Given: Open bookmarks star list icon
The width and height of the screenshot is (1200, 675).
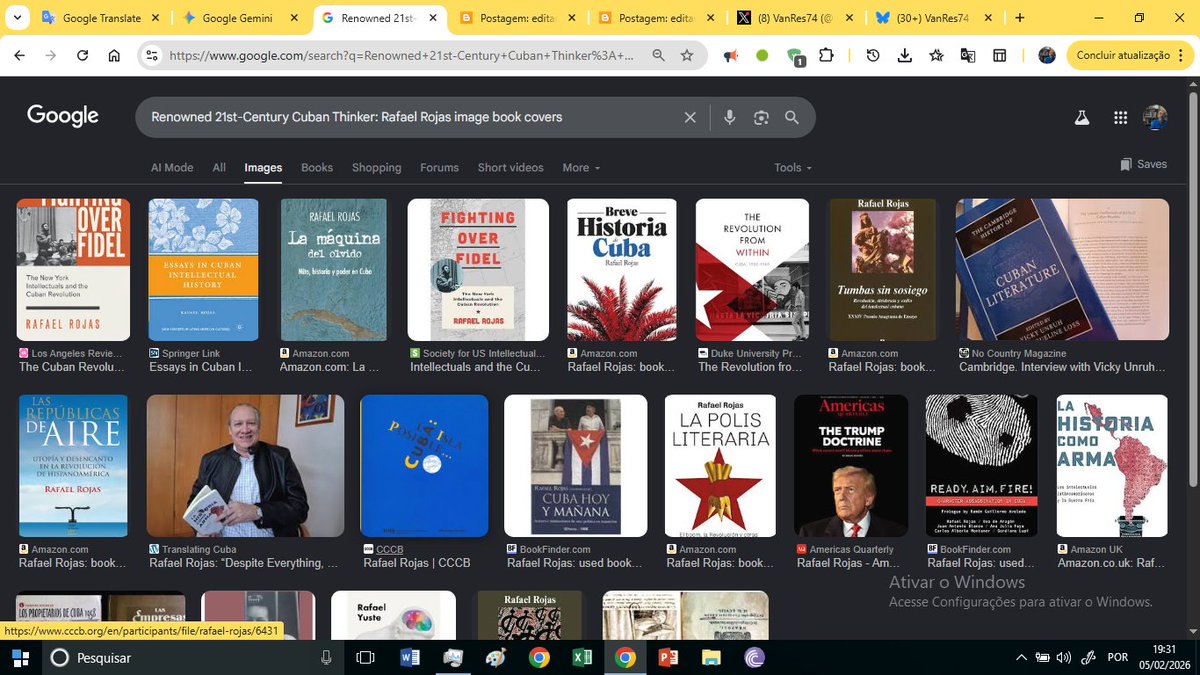Looking at the screenshot, I should click(x=936, y=56).
